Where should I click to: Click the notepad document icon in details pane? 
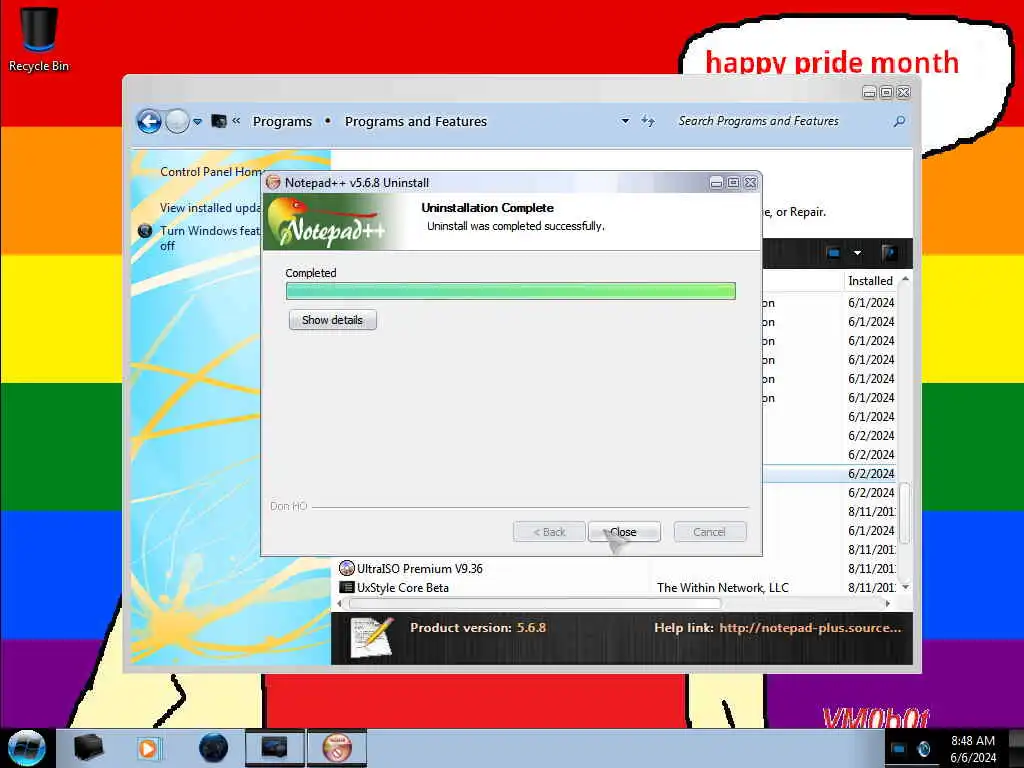click(372, 637)
